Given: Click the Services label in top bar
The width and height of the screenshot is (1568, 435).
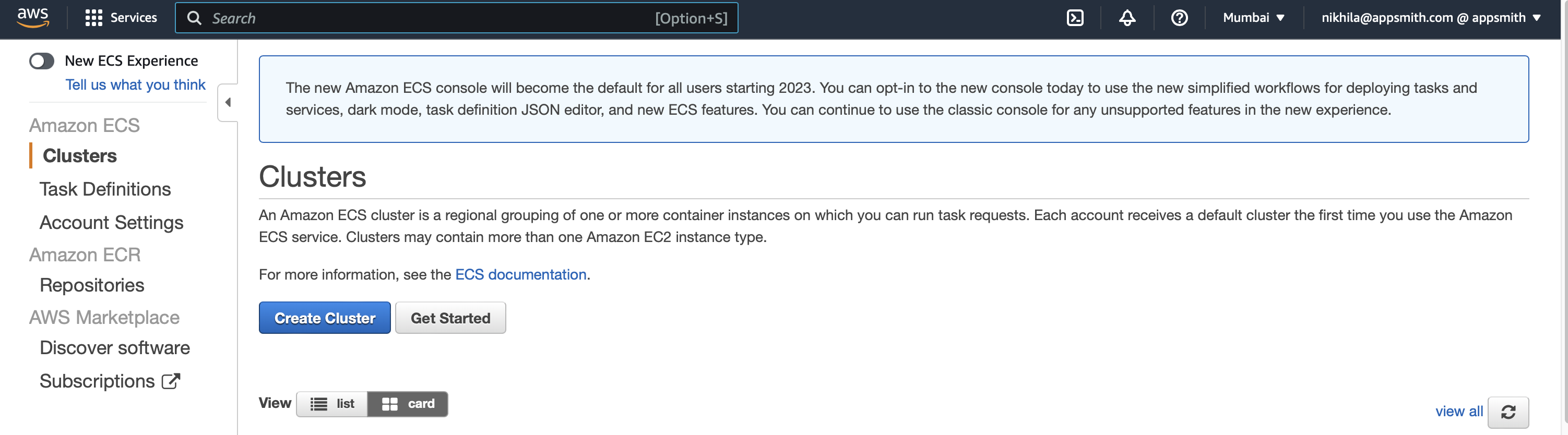Looking at the screenshot, I should coord(133,18).
